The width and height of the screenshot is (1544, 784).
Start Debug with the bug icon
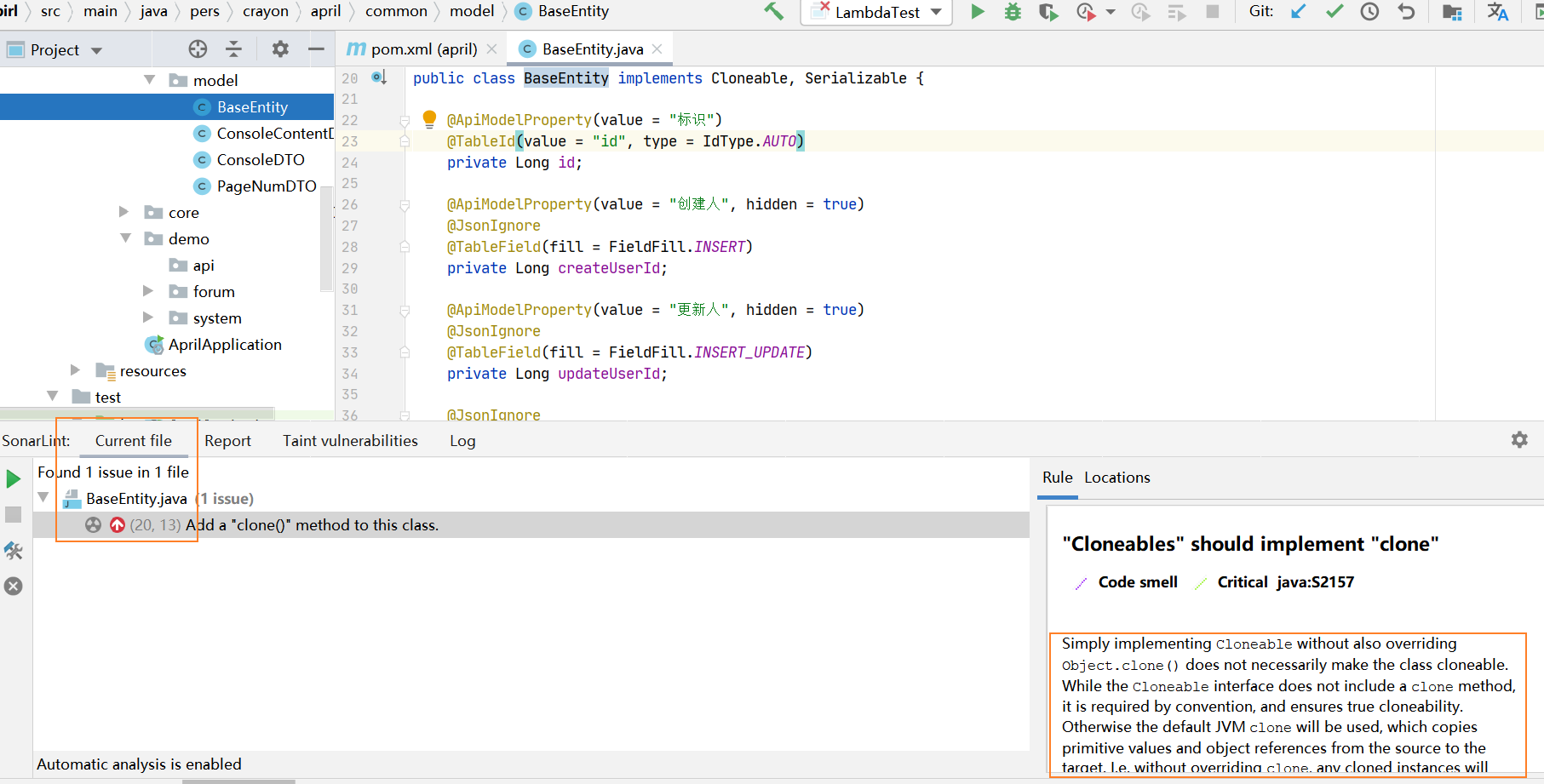pos(1013,12)
